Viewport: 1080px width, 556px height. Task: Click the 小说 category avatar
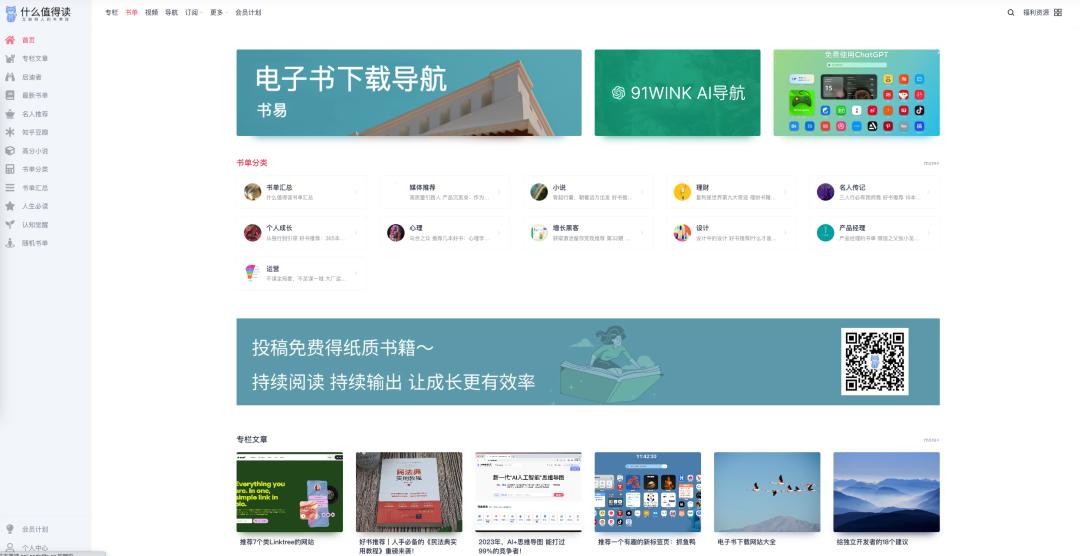pyautogui.click(x=539, y=192)
